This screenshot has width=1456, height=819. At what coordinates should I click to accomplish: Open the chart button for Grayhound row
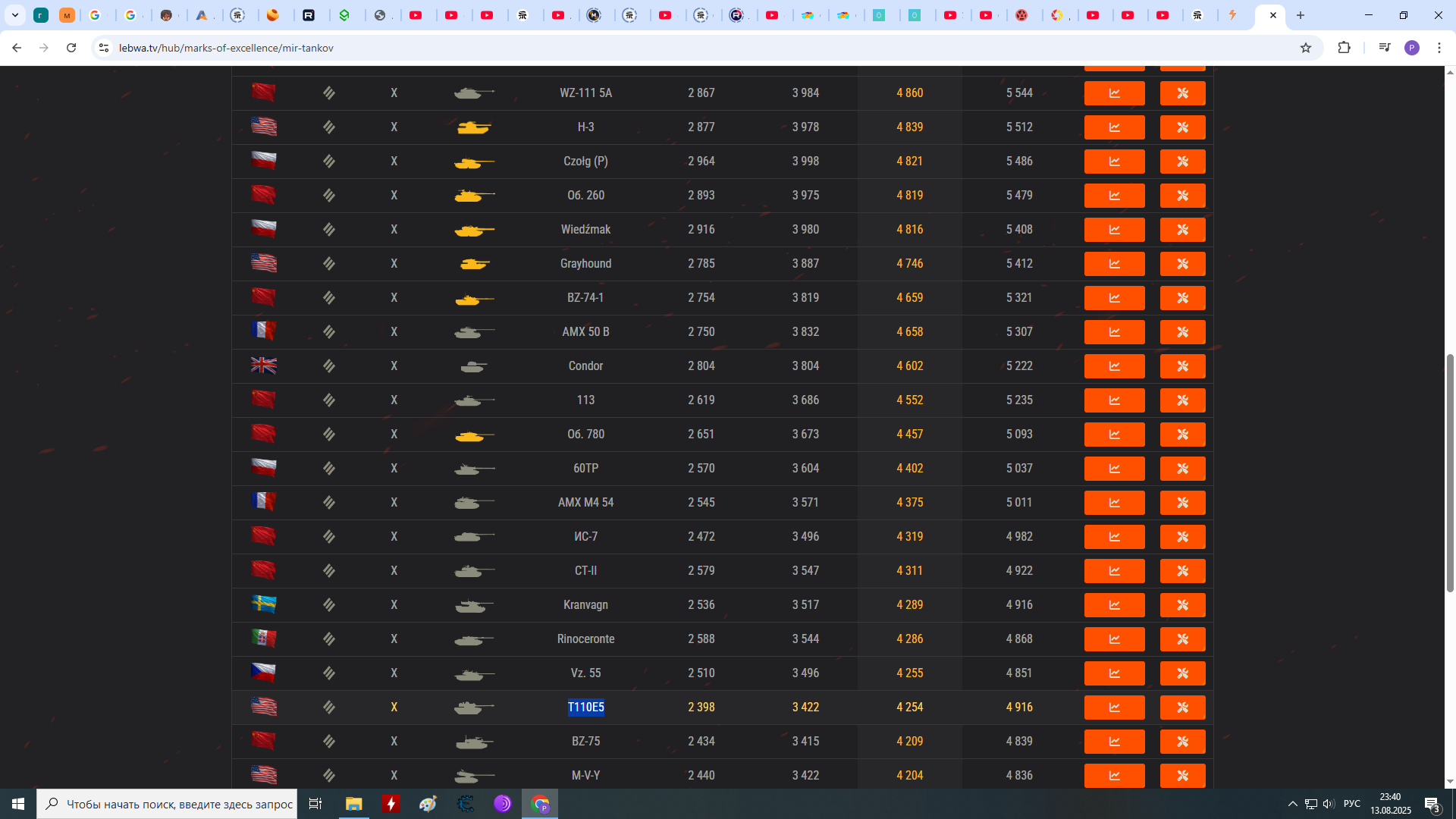[x=1114, y=264]
